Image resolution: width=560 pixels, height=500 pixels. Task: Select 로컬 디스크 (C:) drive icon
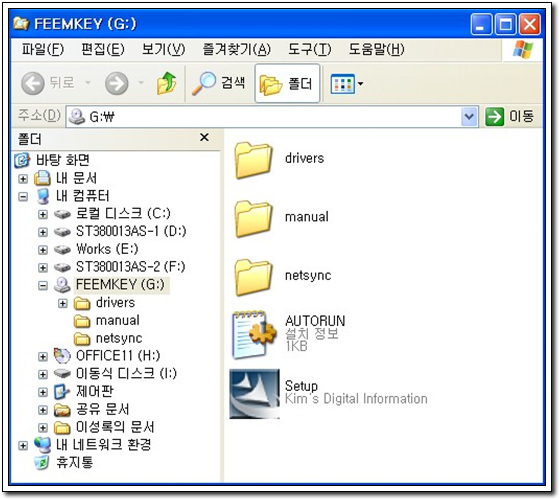(62, 214)
